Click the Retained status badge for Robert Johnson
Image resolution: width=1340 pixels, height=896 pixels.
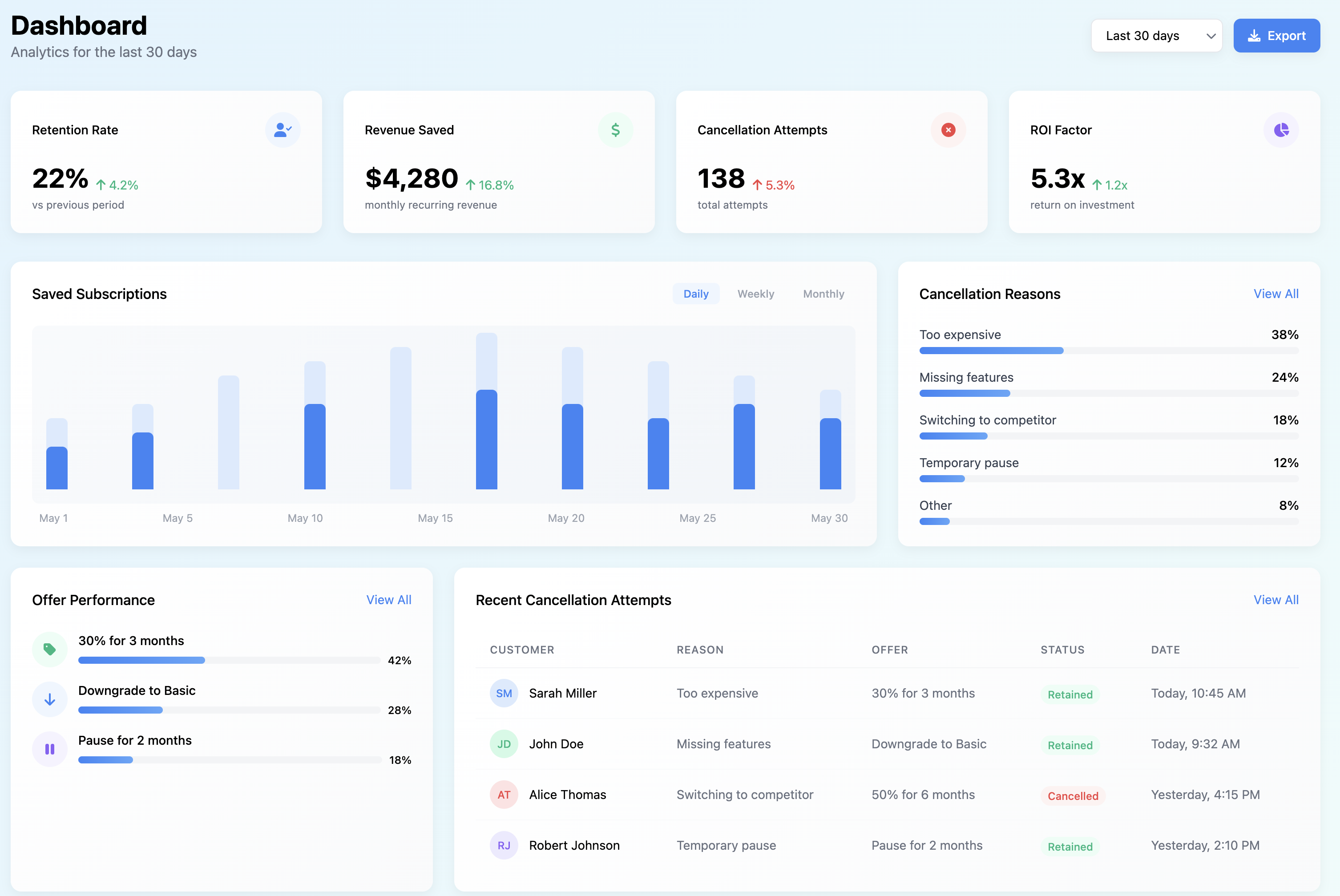pos(1070,846)
